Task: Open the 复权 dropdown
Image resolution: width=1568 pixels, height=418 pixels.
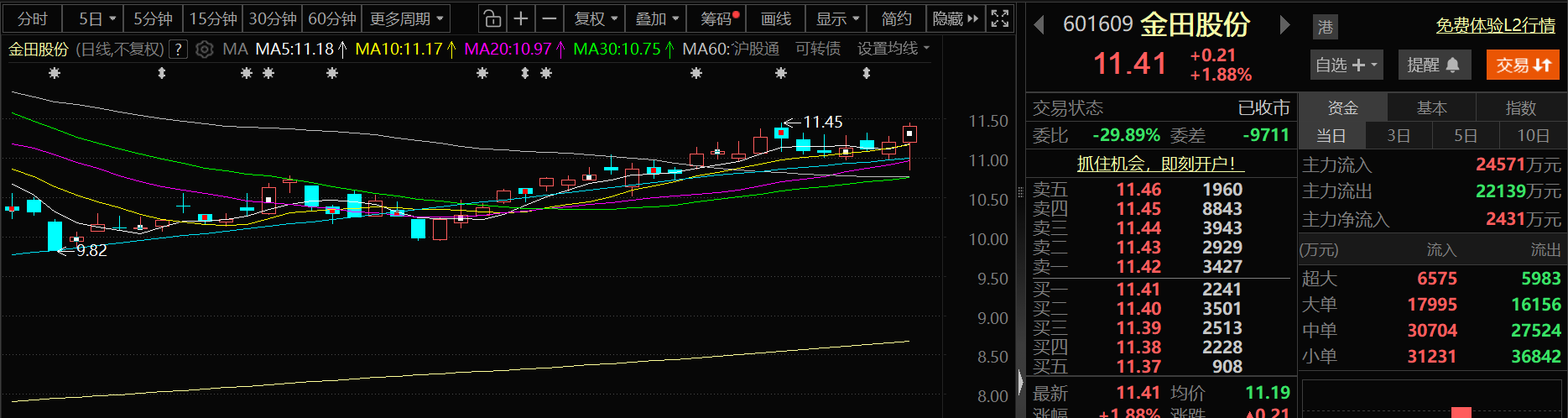Action: 596,18
